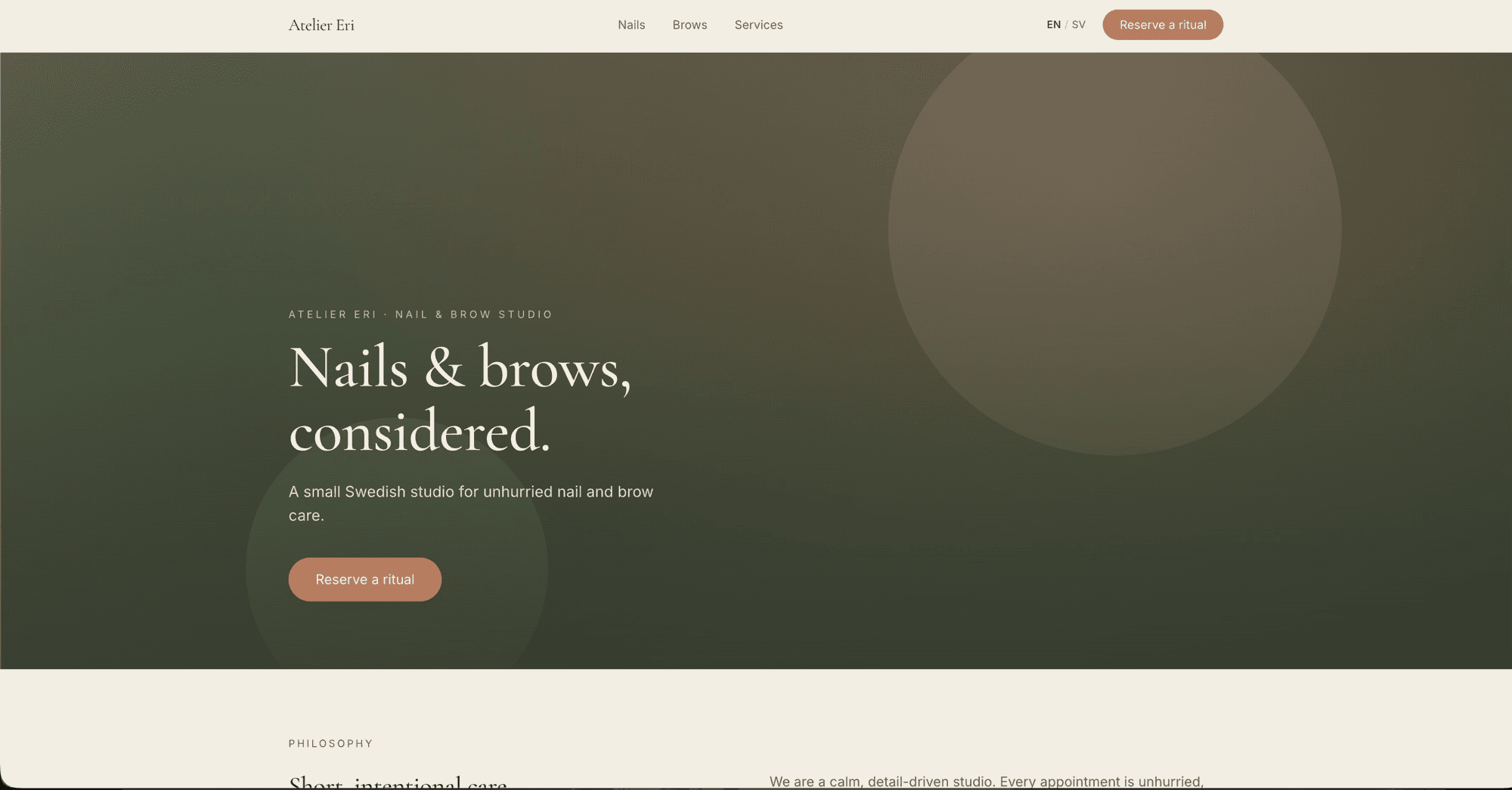Click the 'Nails & brows, considered.' headline
Screen dimensions: 1512x790
(x=460, y=399)
